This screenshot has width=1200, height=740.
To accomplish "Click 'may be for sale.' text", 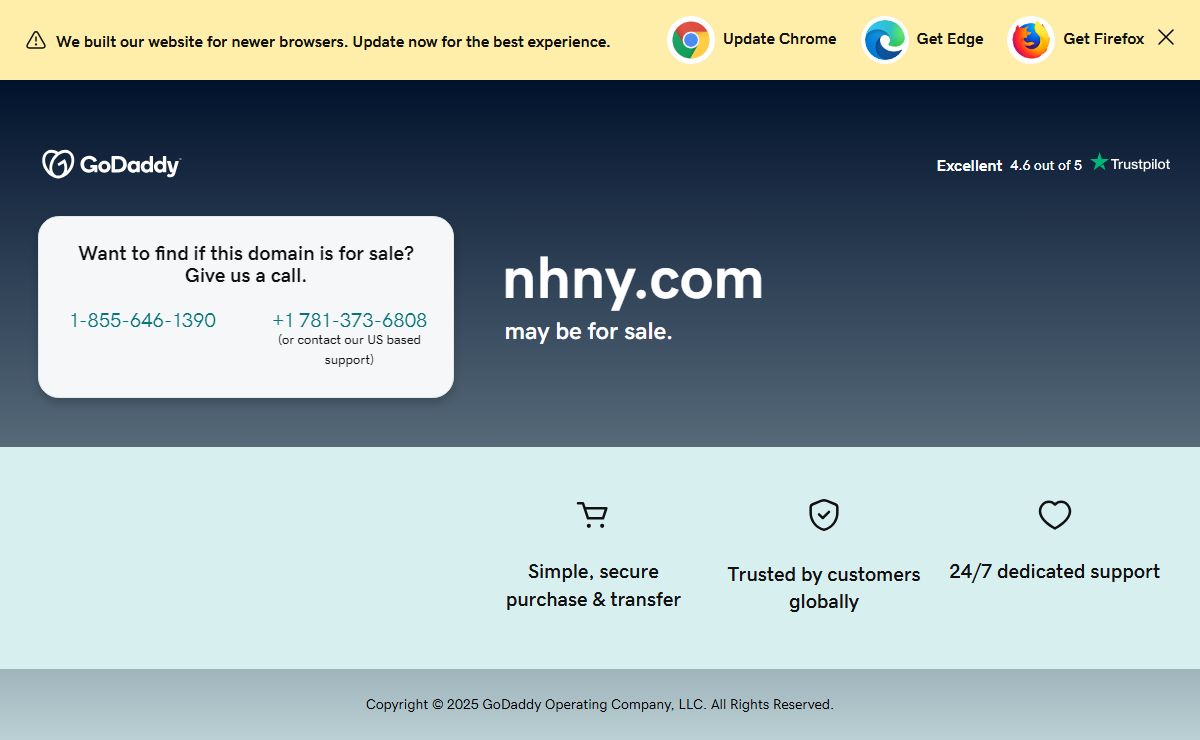I will coord(588,332).
